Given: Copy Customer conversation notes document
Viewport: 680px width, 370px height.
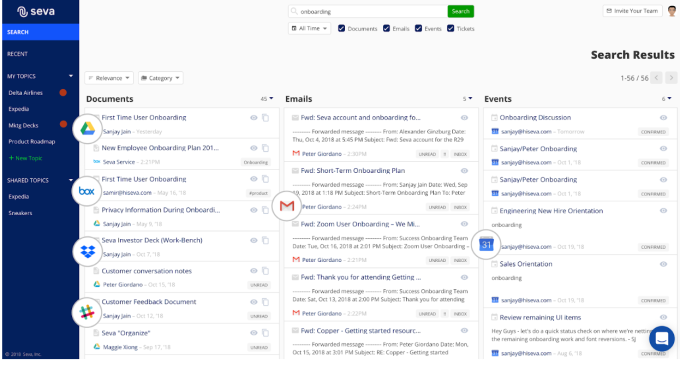Looking at the screenshot, I should coord(265,271).
